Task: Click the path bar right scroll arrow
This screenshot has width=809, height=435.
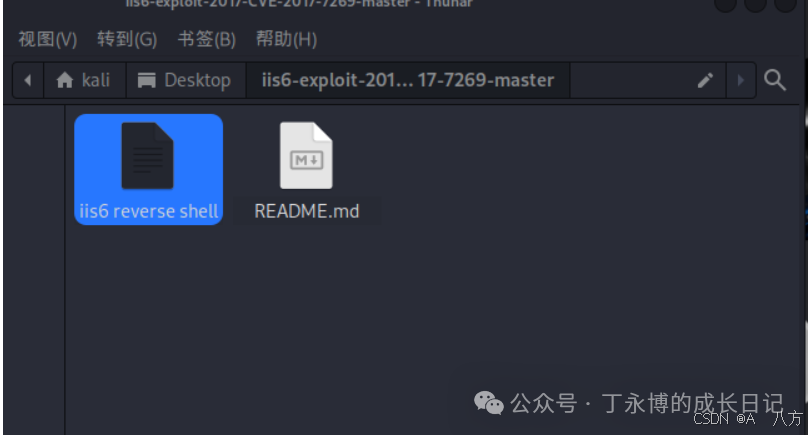Action: click(741, 80)
